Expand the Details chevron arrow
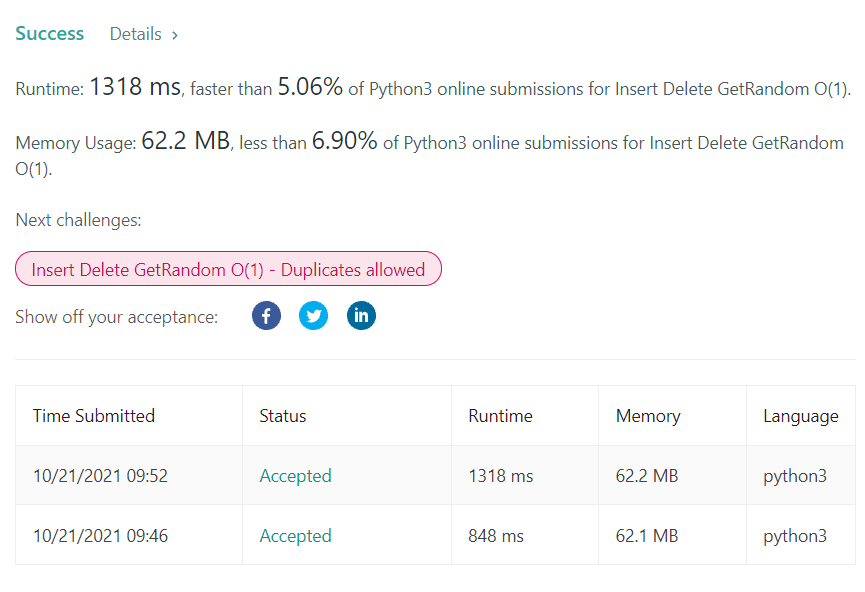The height and width of the screenshot is (592, 865). 175,35
